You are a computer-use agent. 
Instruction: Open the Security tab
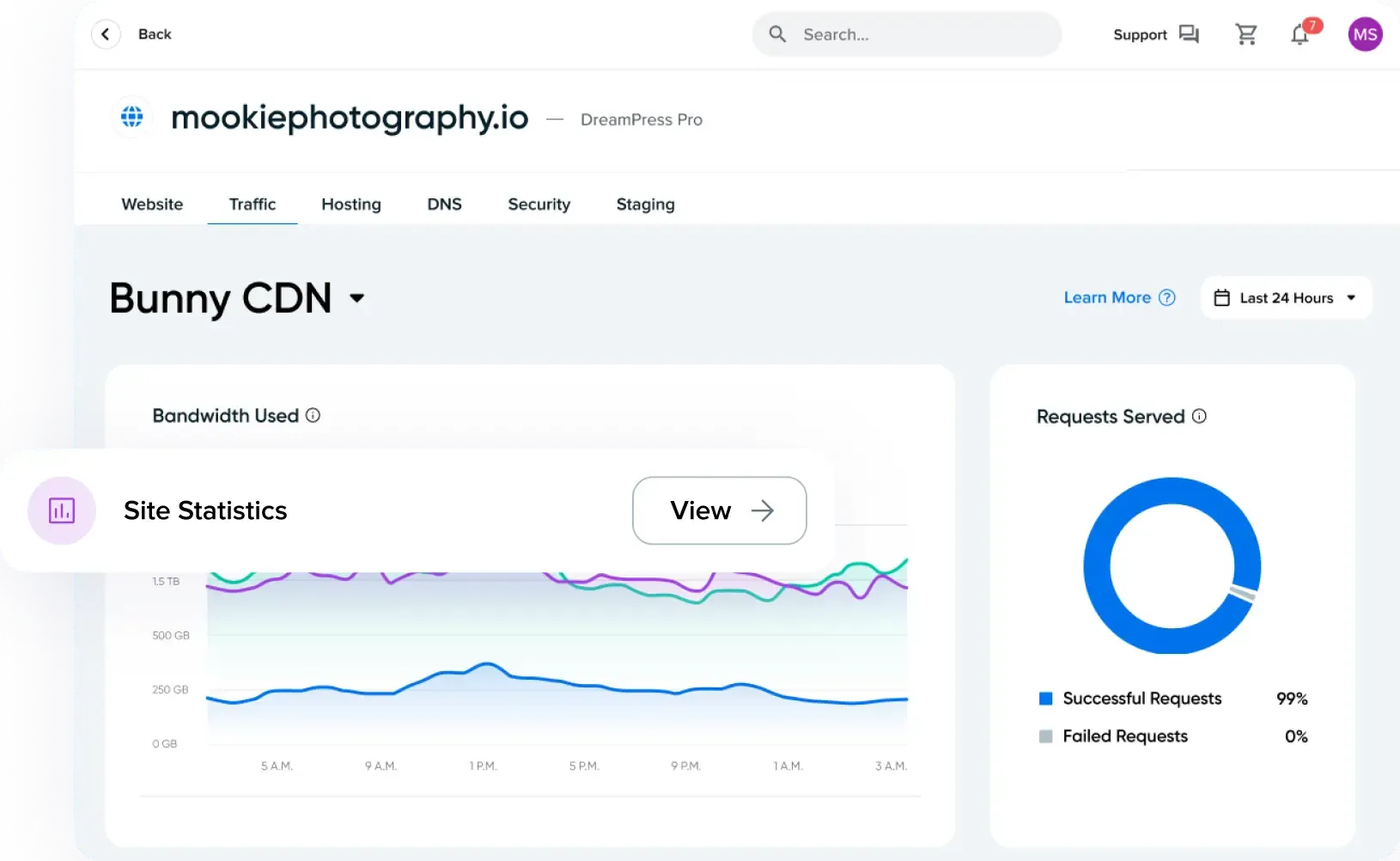[539, 205]
